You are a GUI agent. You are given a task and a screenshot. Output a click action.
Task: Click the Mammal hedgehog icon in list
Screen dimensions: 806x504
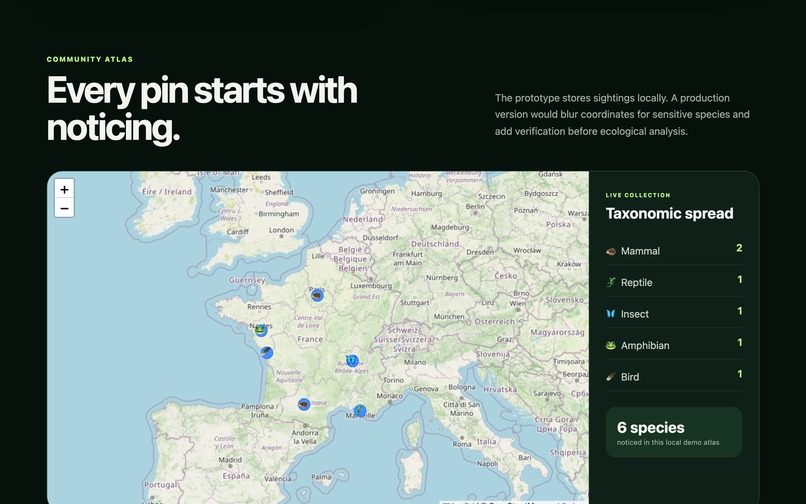(x=611, y=251)
